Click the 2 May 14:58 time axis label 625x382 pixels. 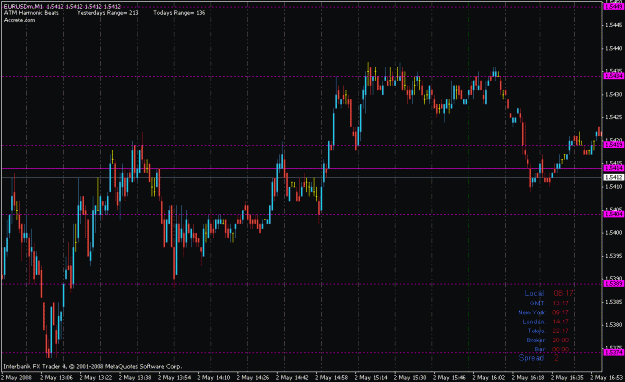pyautogui.click(x=332, y=377)
